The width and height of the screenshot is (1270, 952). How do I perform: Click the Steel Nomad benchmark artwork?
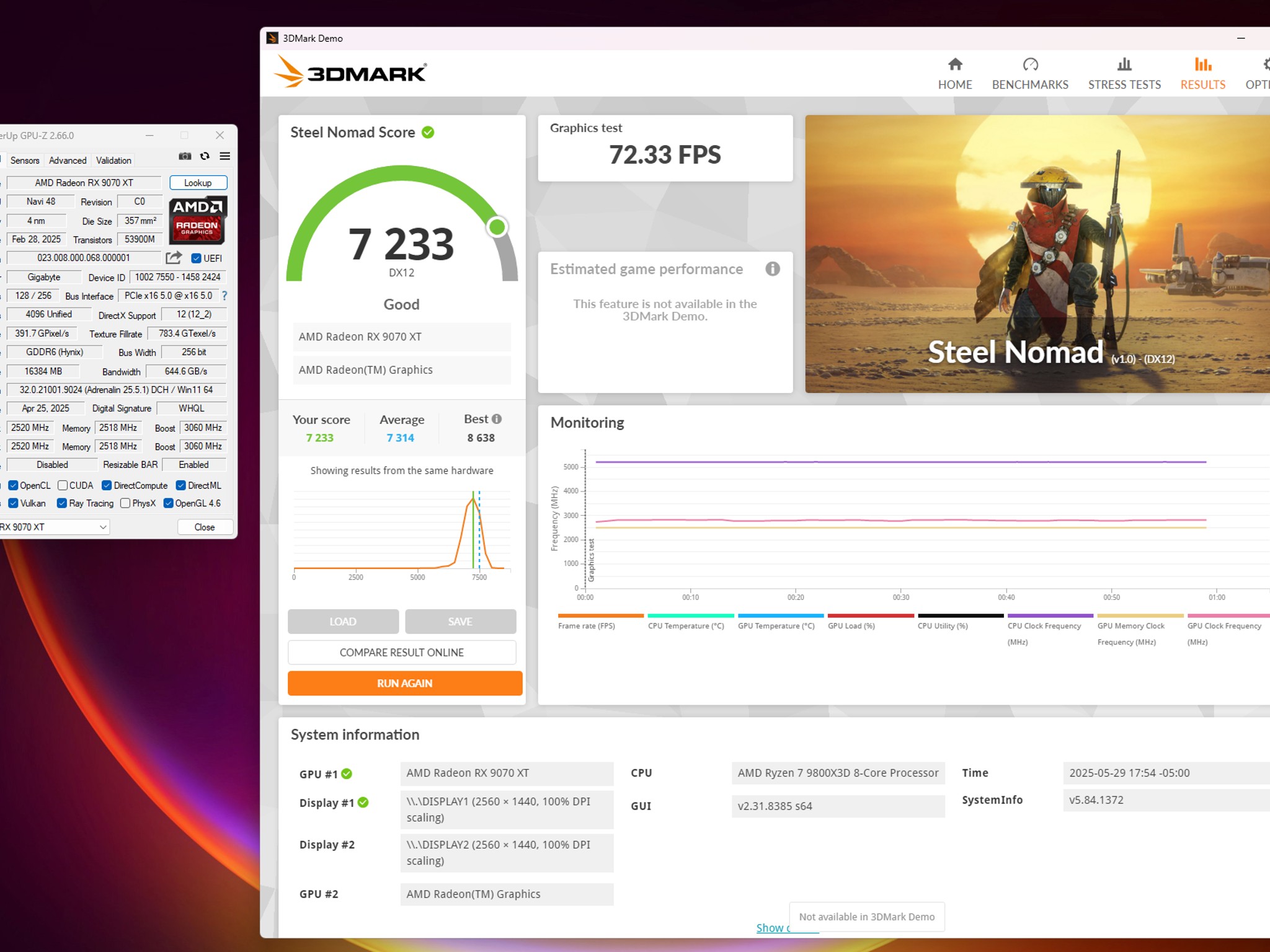coord(1037,254)
